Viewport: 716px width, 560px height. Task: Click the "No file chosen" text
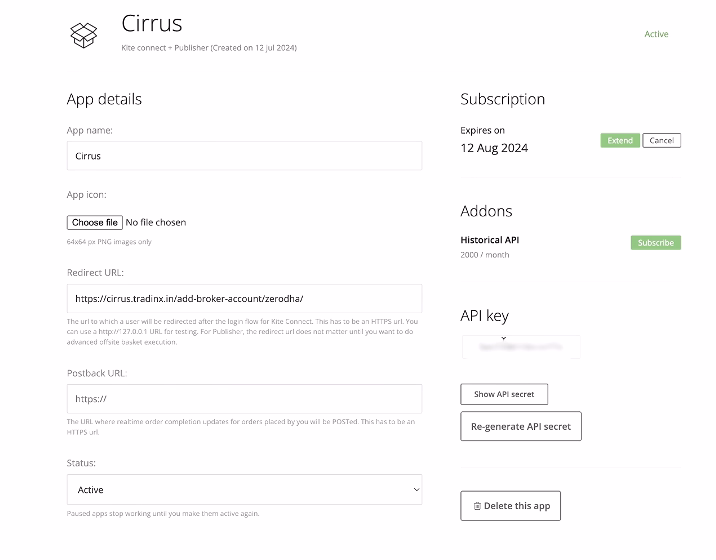click(156, 222)
